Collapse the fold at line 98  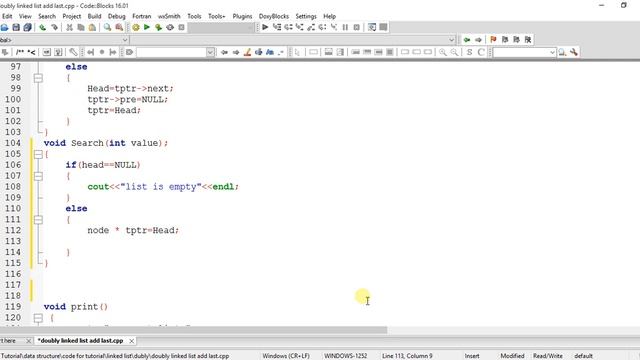38,78
